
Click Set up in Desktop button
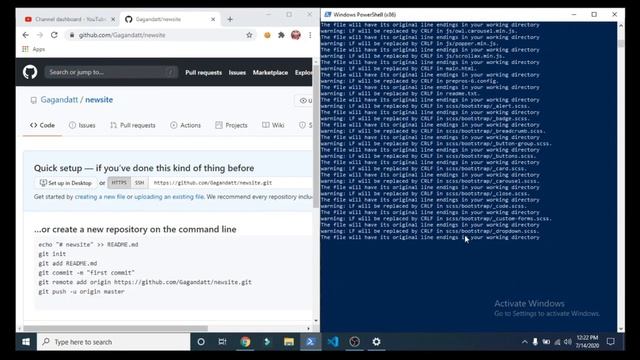click(66, 183)
